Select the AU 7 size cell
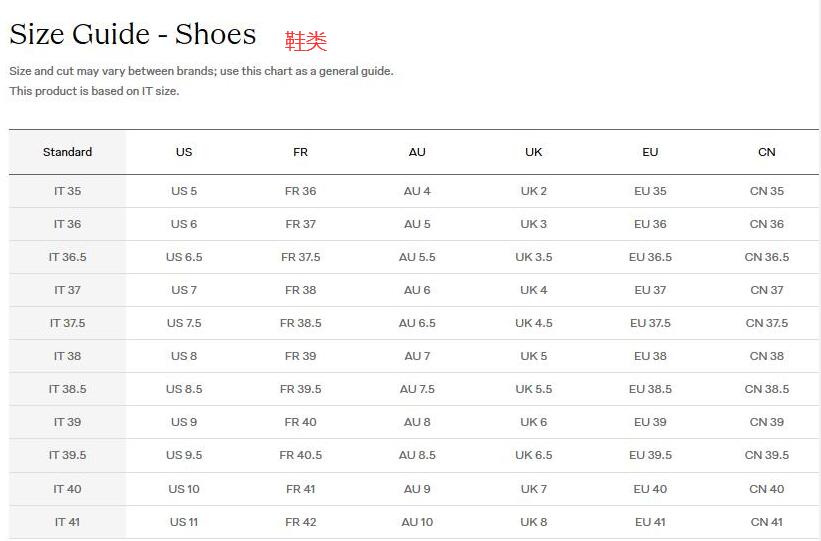 click(x=417, y=356)
